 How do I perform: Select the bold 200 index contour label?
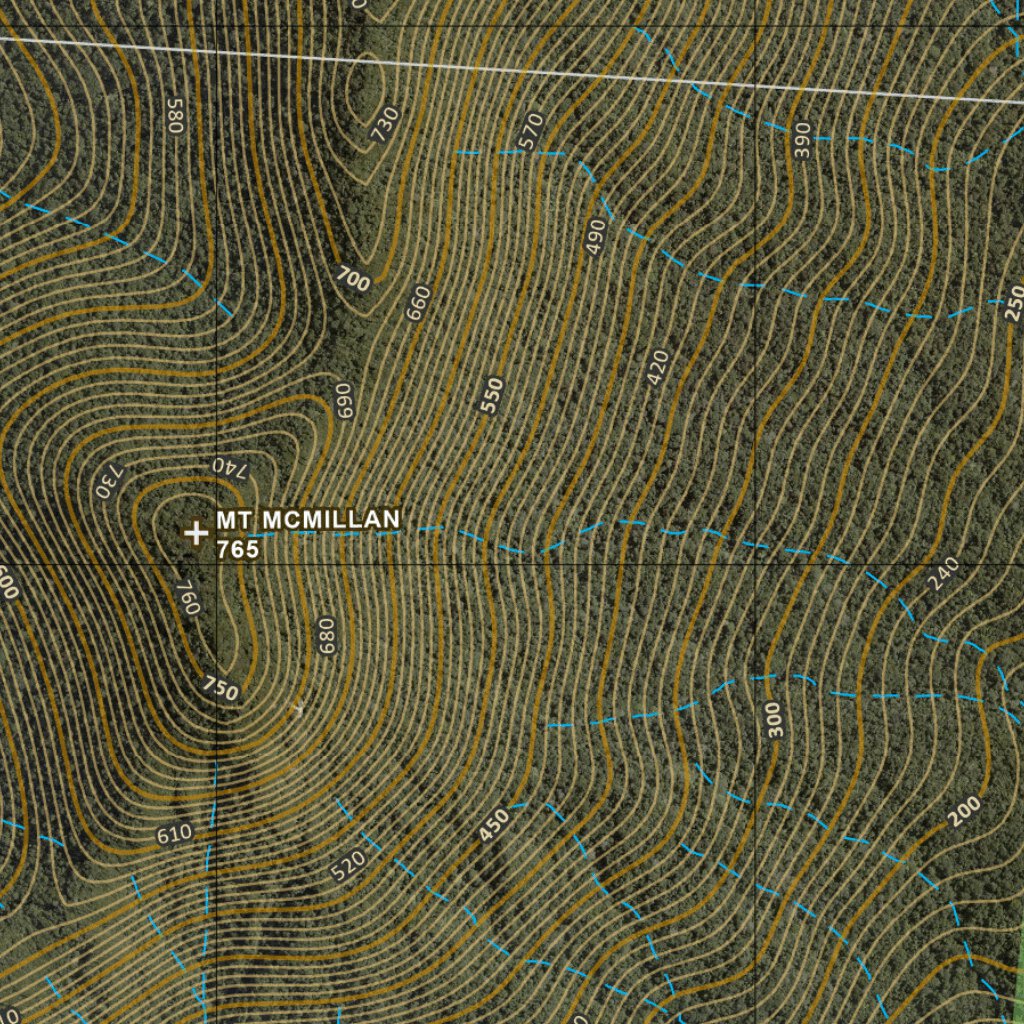965,812
